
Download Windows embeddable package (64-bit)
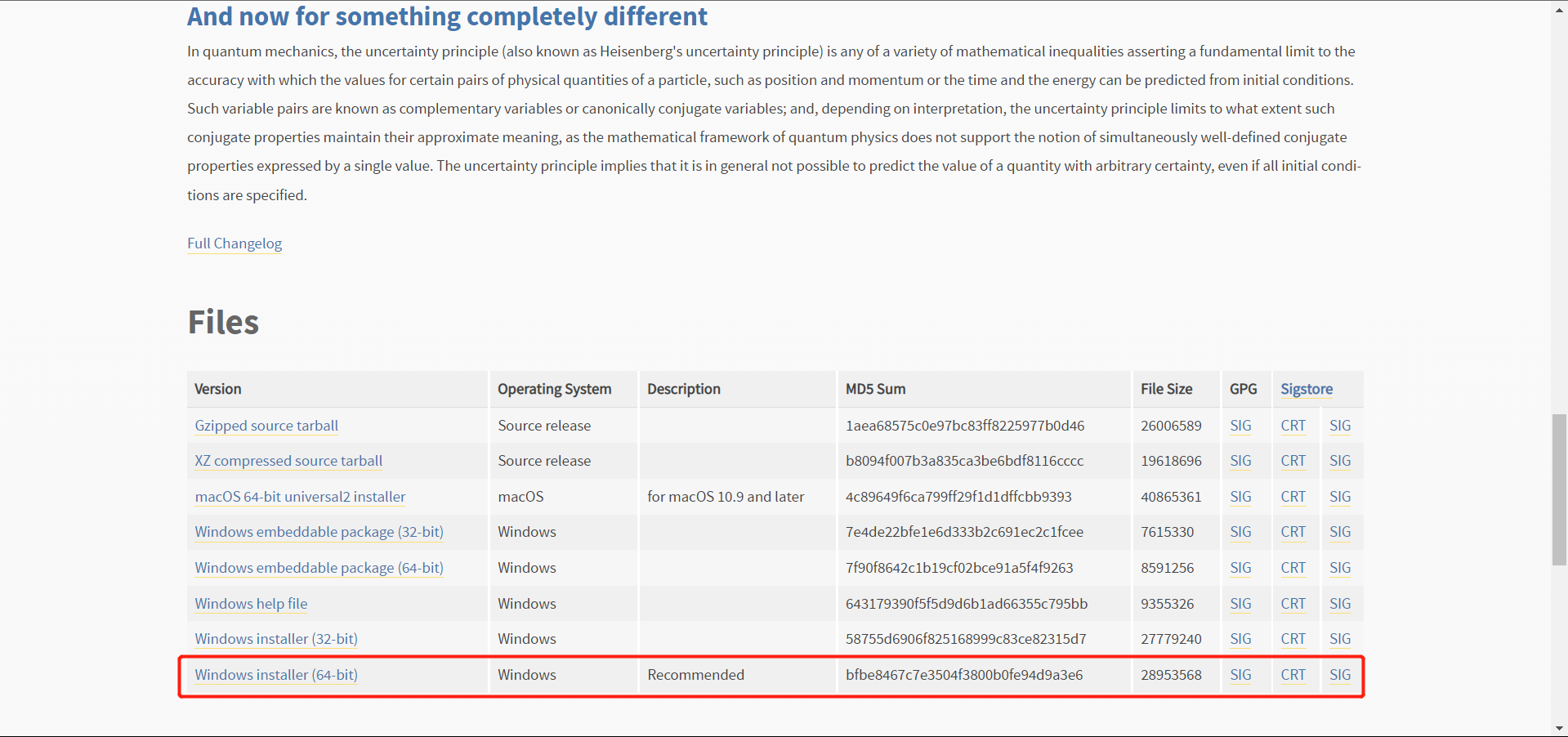click(319, 568)
